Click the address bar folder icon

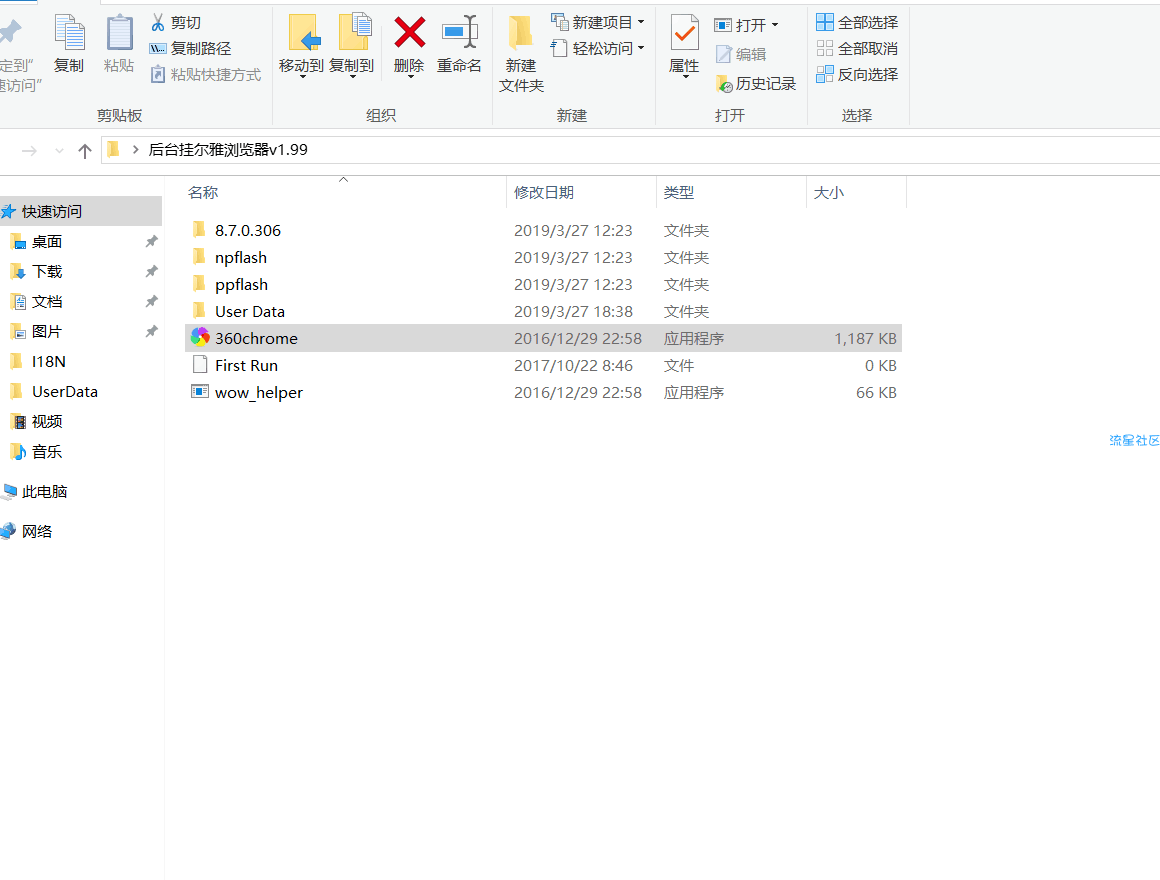click(x=113, y=149)
